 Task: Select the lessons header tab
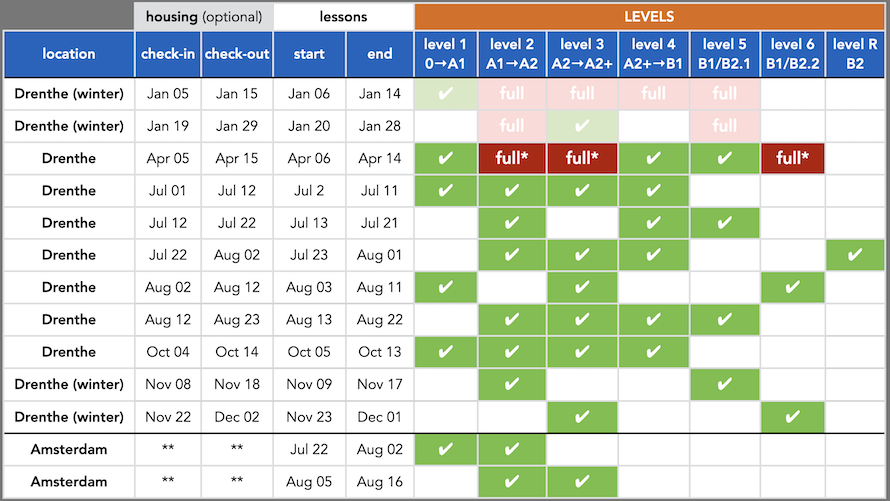click(x=343, y=17)
